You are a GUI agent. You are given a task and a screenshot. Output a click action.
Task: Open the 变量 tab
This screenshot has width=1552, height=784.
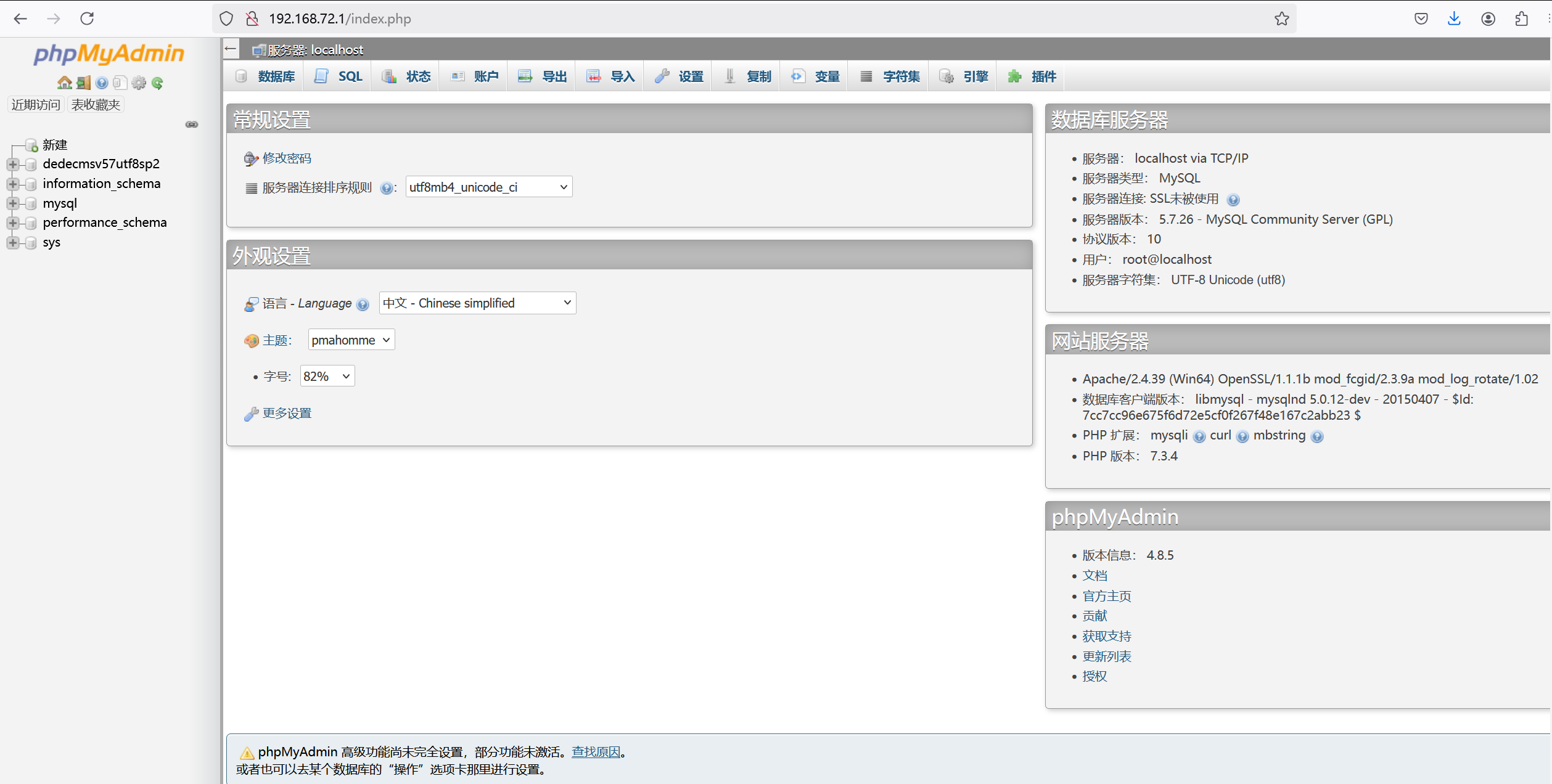coord(815,76)
